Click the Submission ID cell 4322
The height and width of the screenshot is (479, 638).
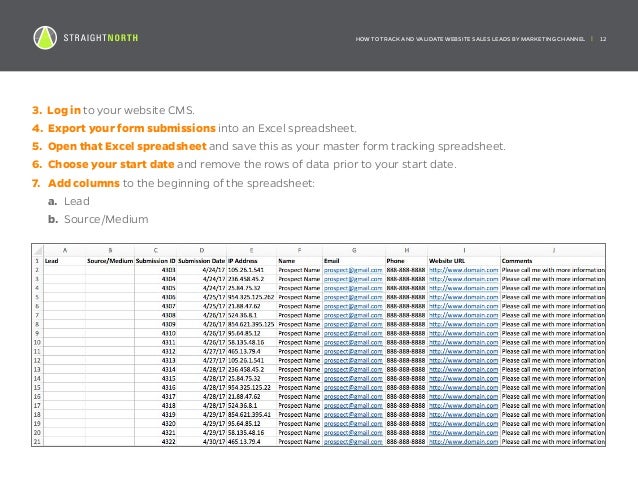(155, 442)
